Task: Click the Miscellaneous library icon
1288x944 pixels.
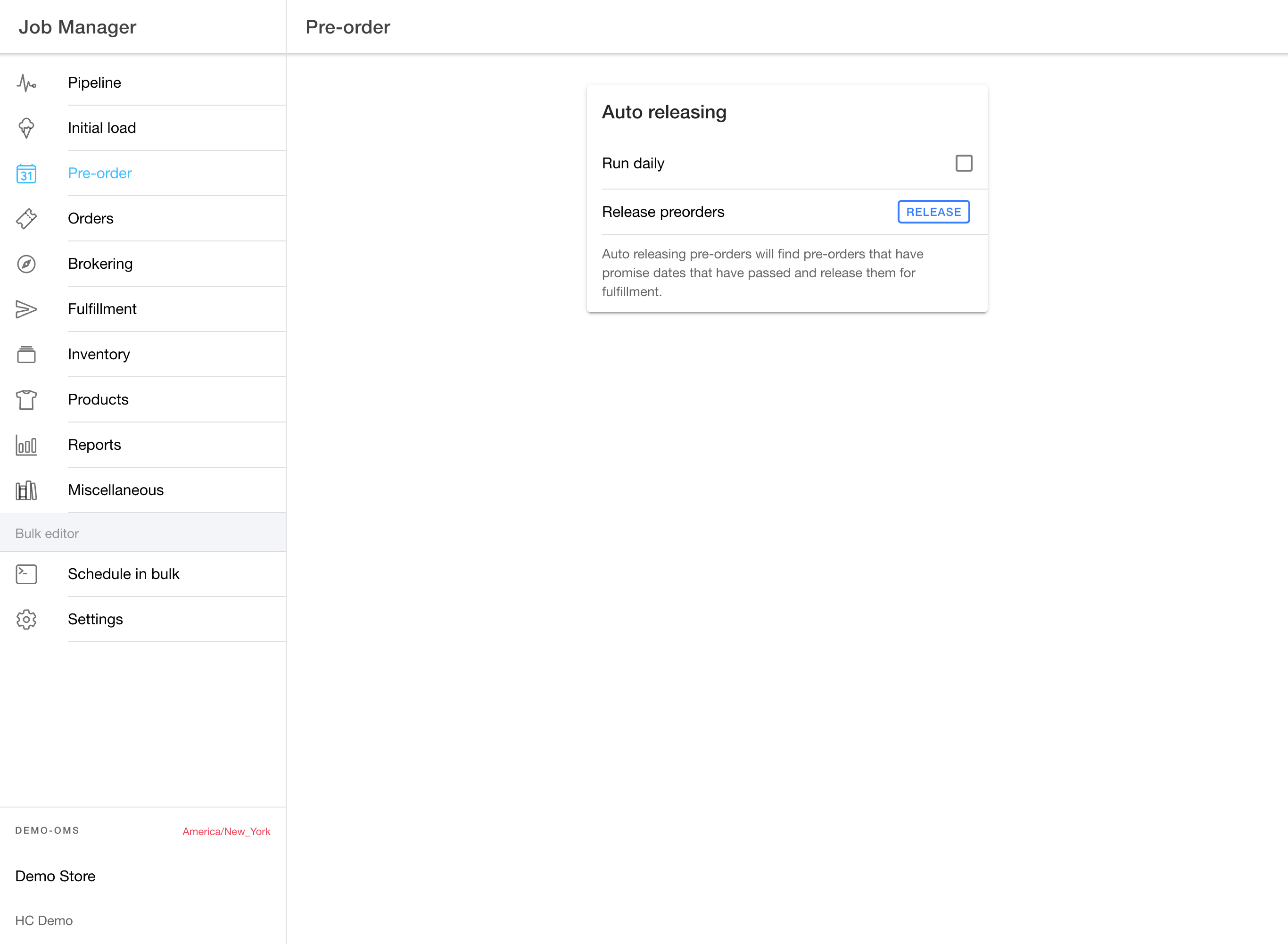Action: pos(26,490)
